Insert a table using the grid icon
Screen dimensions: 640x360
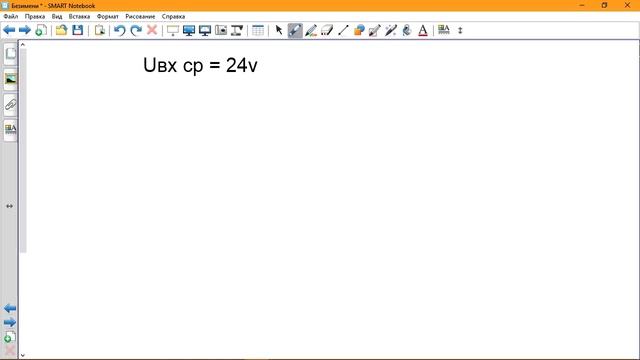click(x=258, y=30)
